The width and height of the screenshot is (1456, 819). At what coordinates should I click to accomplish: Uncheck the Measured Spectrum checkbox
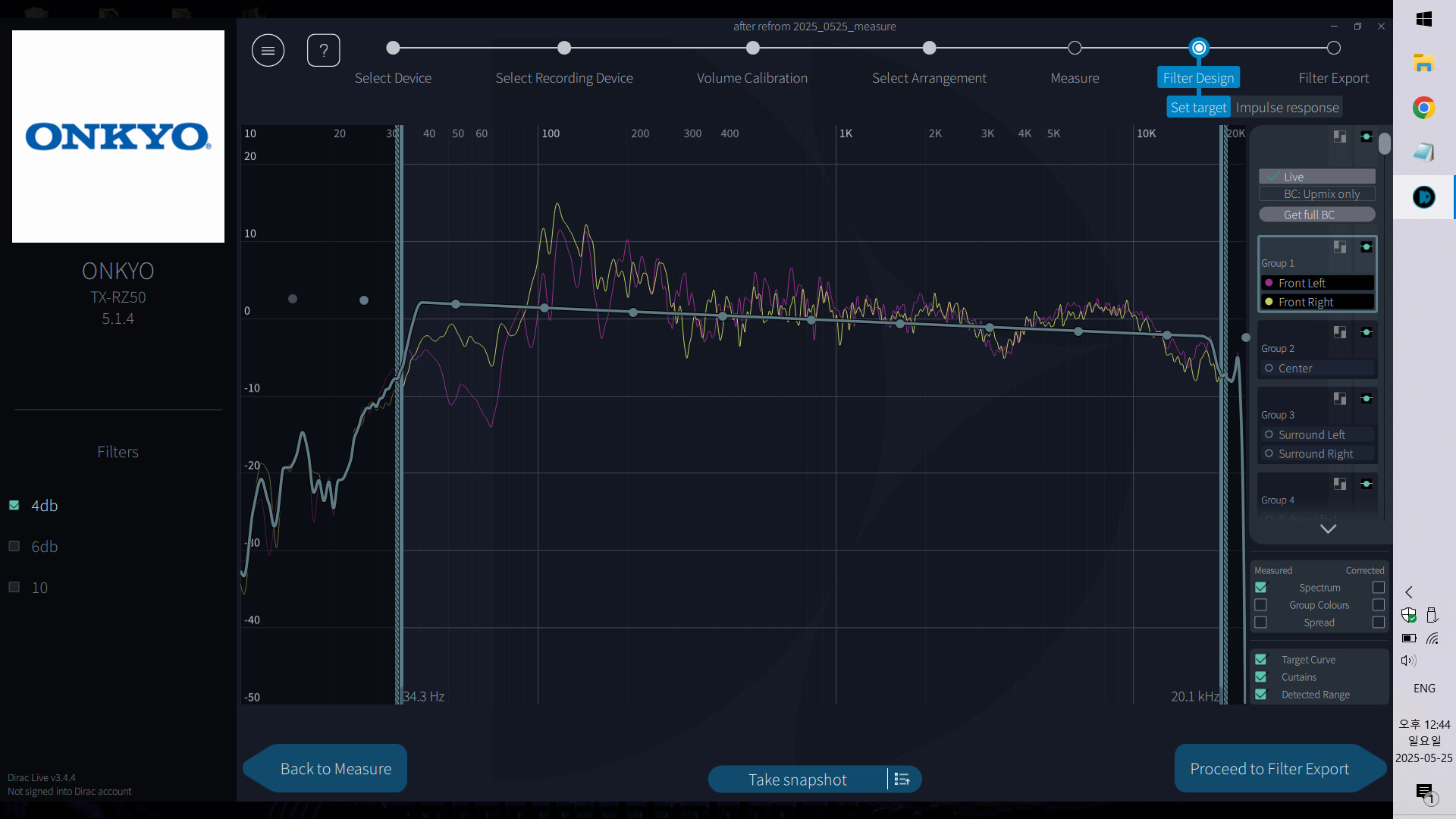[1260, 588]
